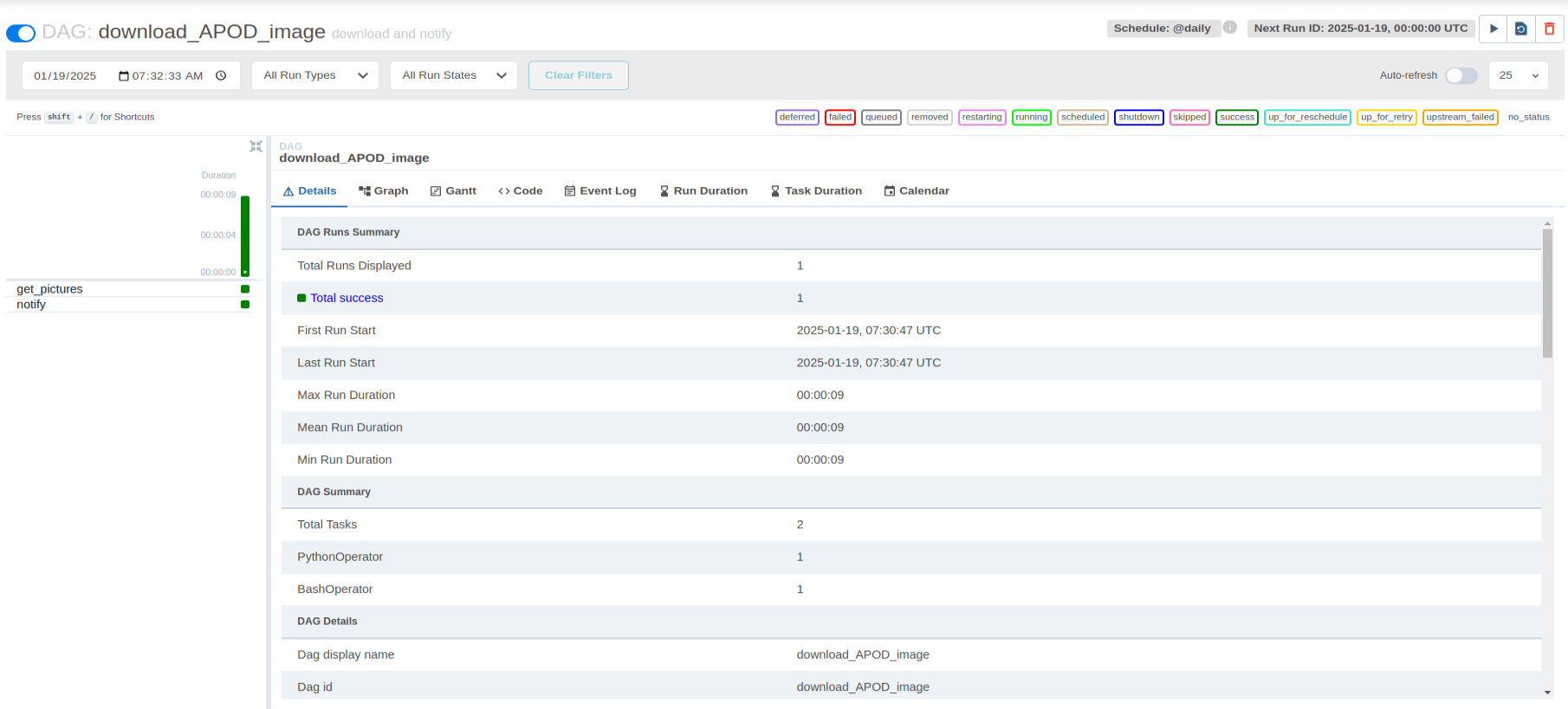The width and height of the screenshot is (1568, 709).
Task: Click the schedule info icon next to @daily
Action: coord(1230,28)
